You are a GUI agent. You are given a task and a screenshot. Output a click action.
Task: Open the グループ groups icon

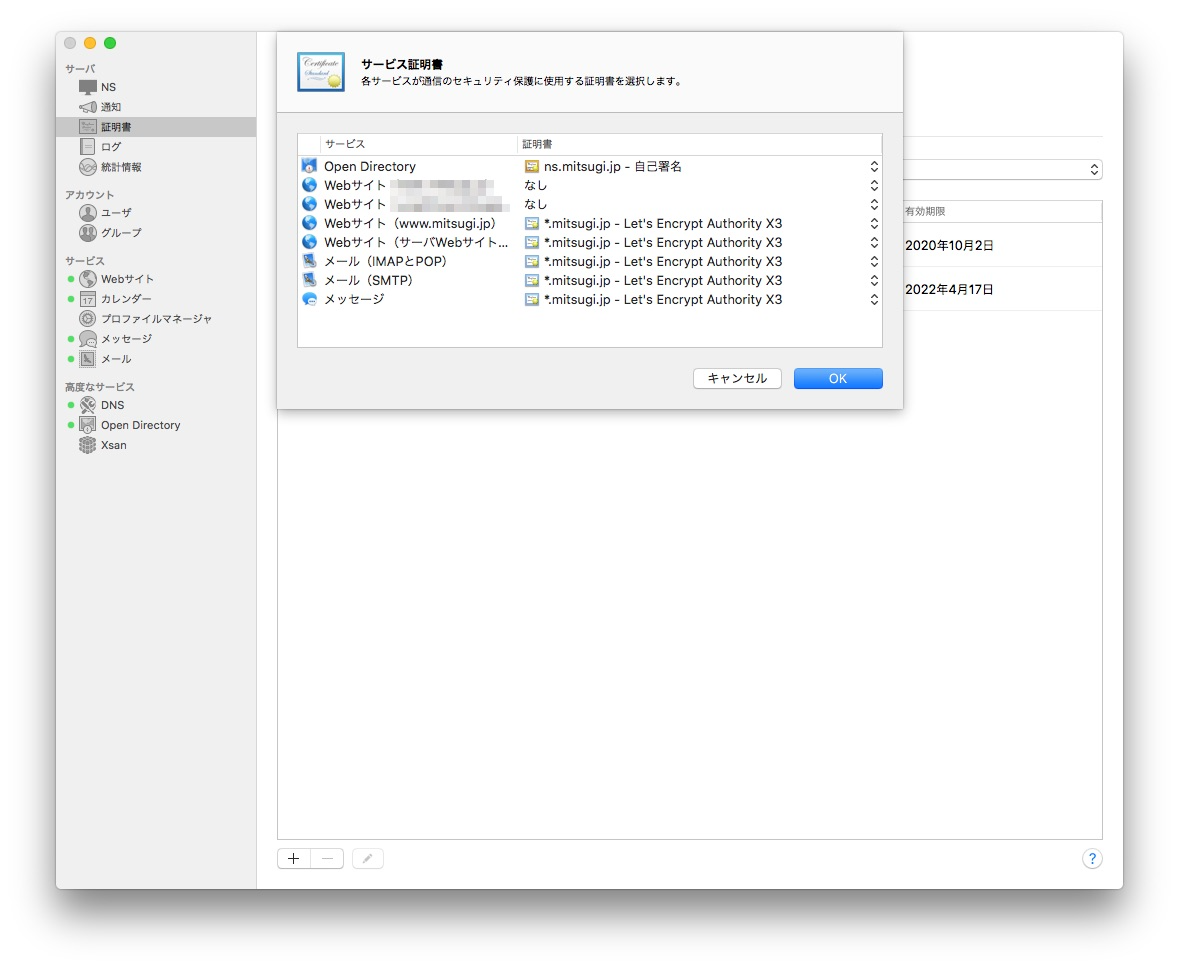pos(88,233)
